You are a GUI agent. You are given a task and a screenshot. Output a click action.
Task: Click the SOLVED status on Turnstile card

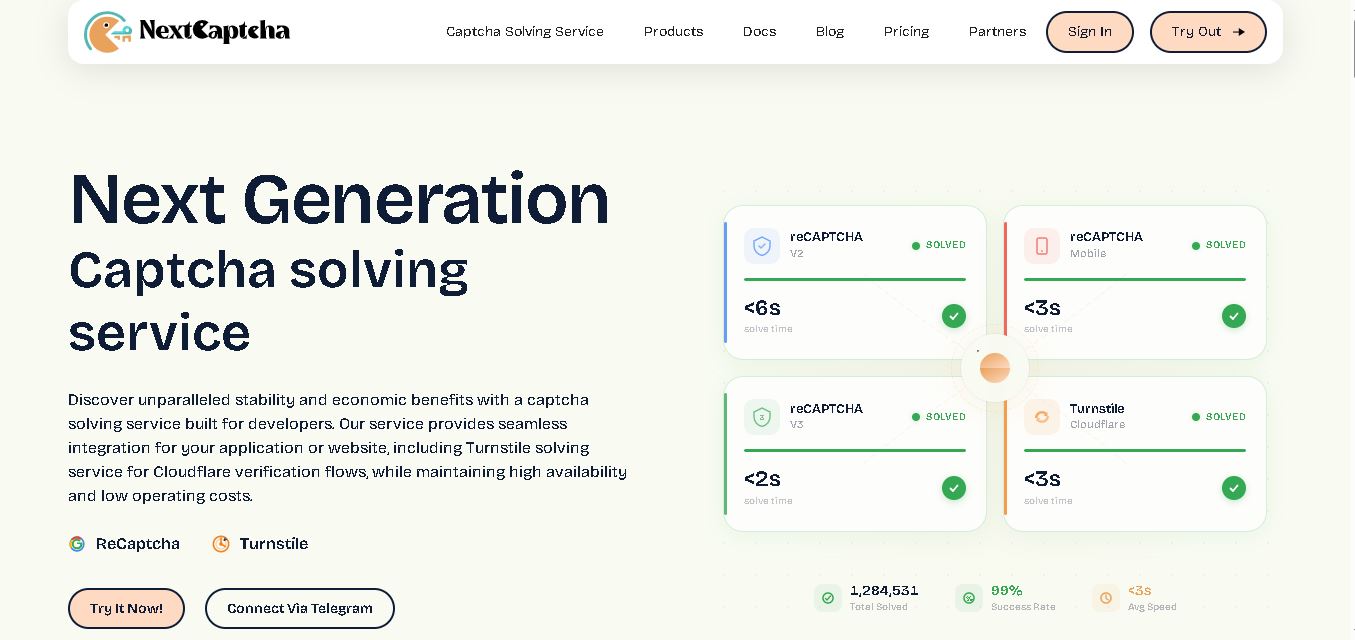(1219, 417)
